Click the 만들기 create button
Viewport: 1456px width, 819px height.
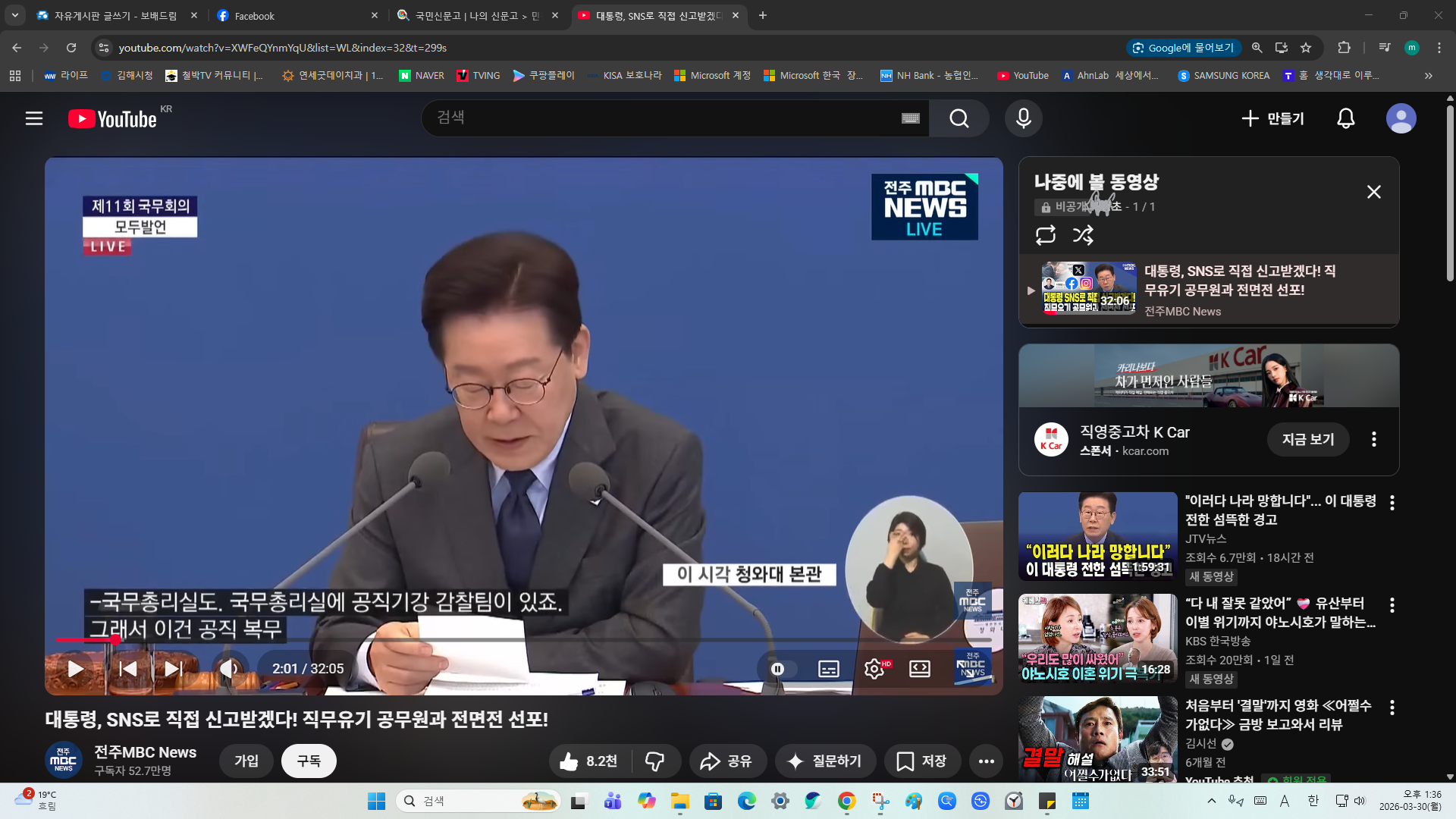1272,118
